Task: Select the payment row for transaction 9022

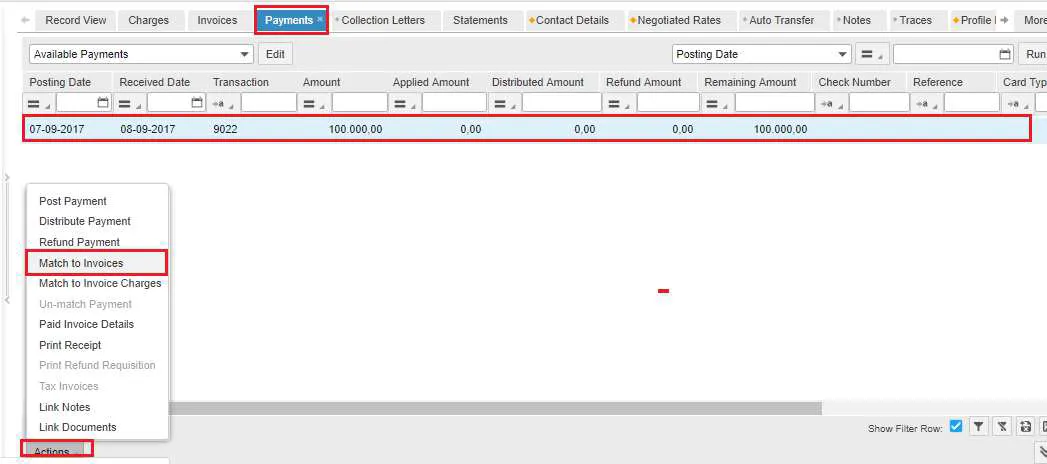Action: [x=526, y=129]
